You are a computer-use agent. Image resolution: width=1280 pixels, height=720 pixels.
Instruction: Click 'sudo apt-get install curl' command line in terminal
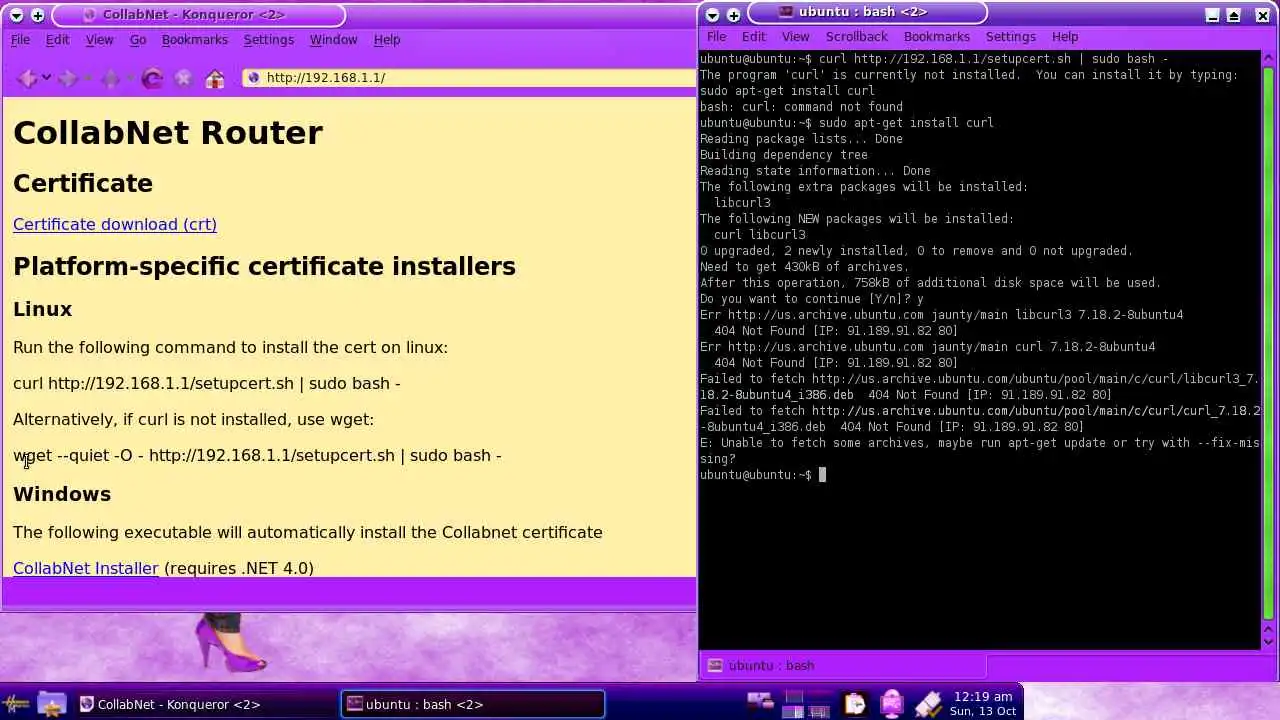[847, 123]
